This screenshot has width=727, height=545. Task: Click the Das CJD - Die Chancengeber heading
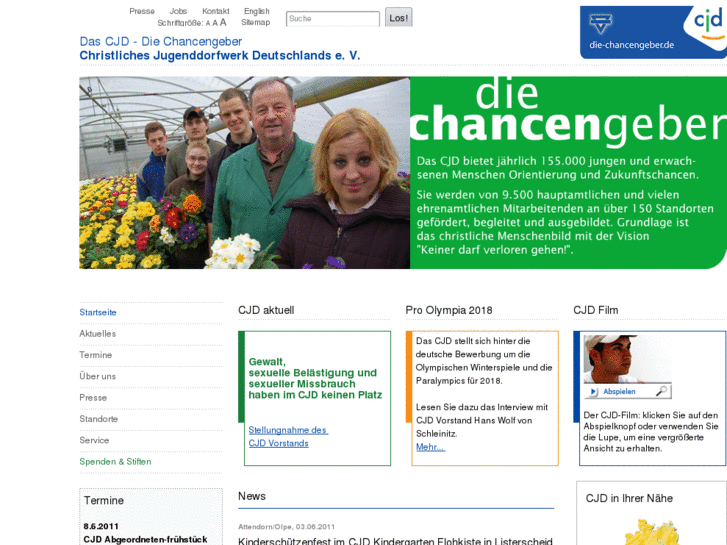160,42
